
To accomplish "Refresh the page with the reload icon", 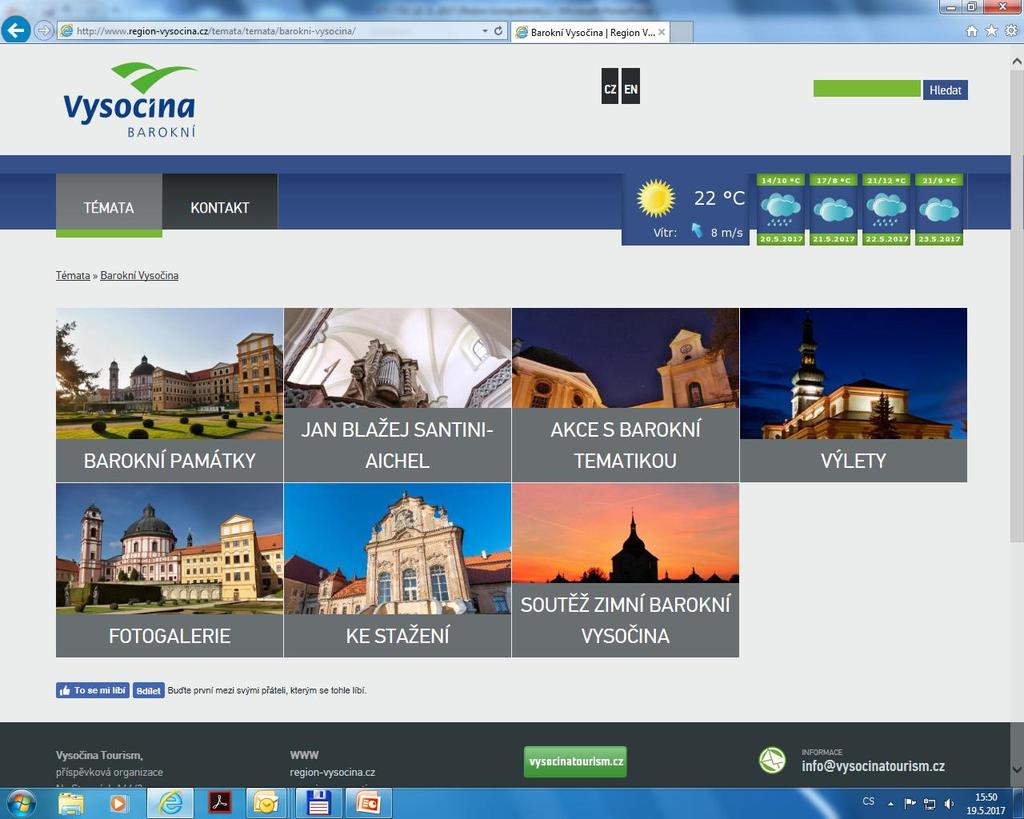I will click(498, 31).
